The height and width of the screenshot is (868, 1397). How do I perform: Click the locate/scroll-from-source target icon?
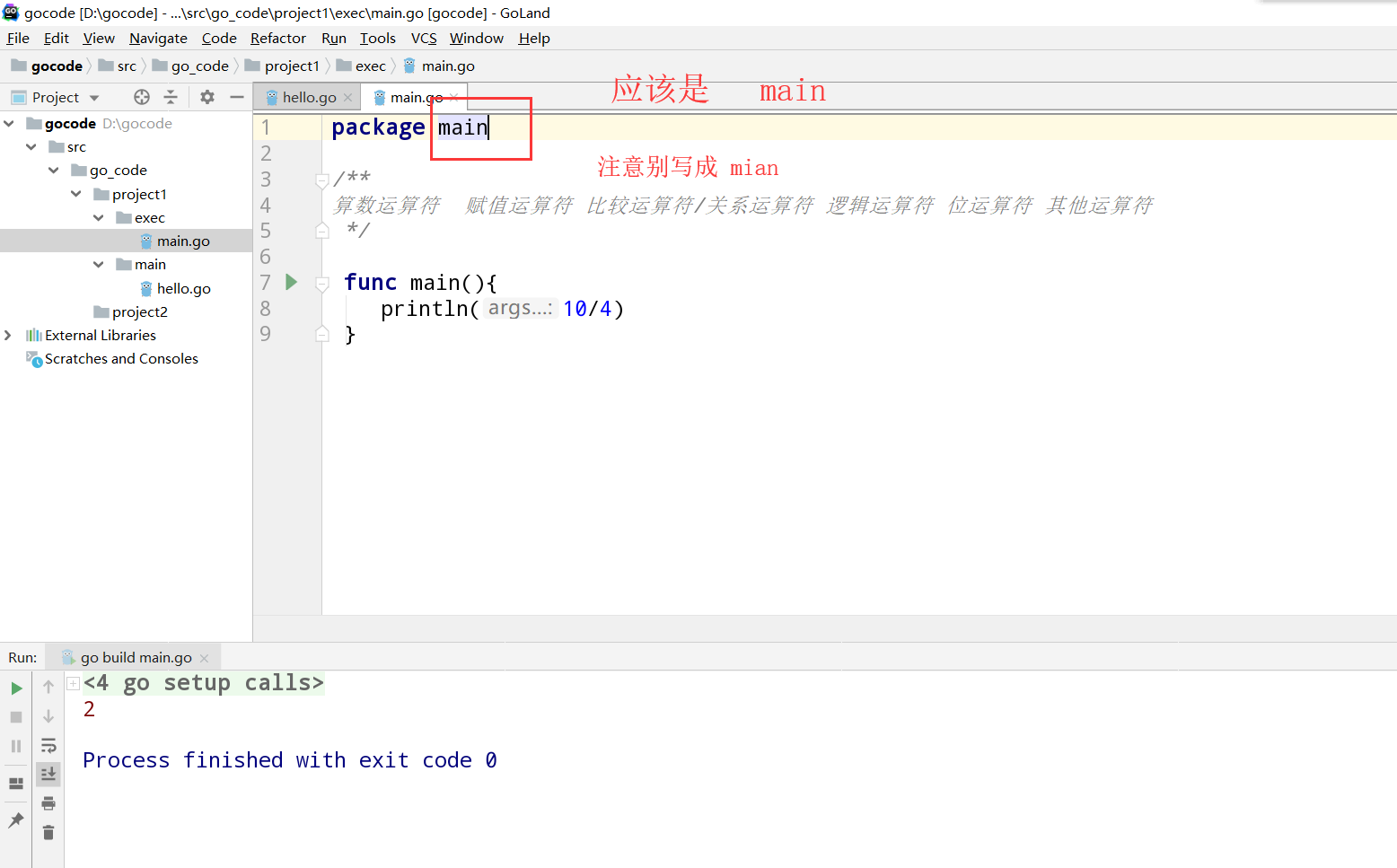142,97
